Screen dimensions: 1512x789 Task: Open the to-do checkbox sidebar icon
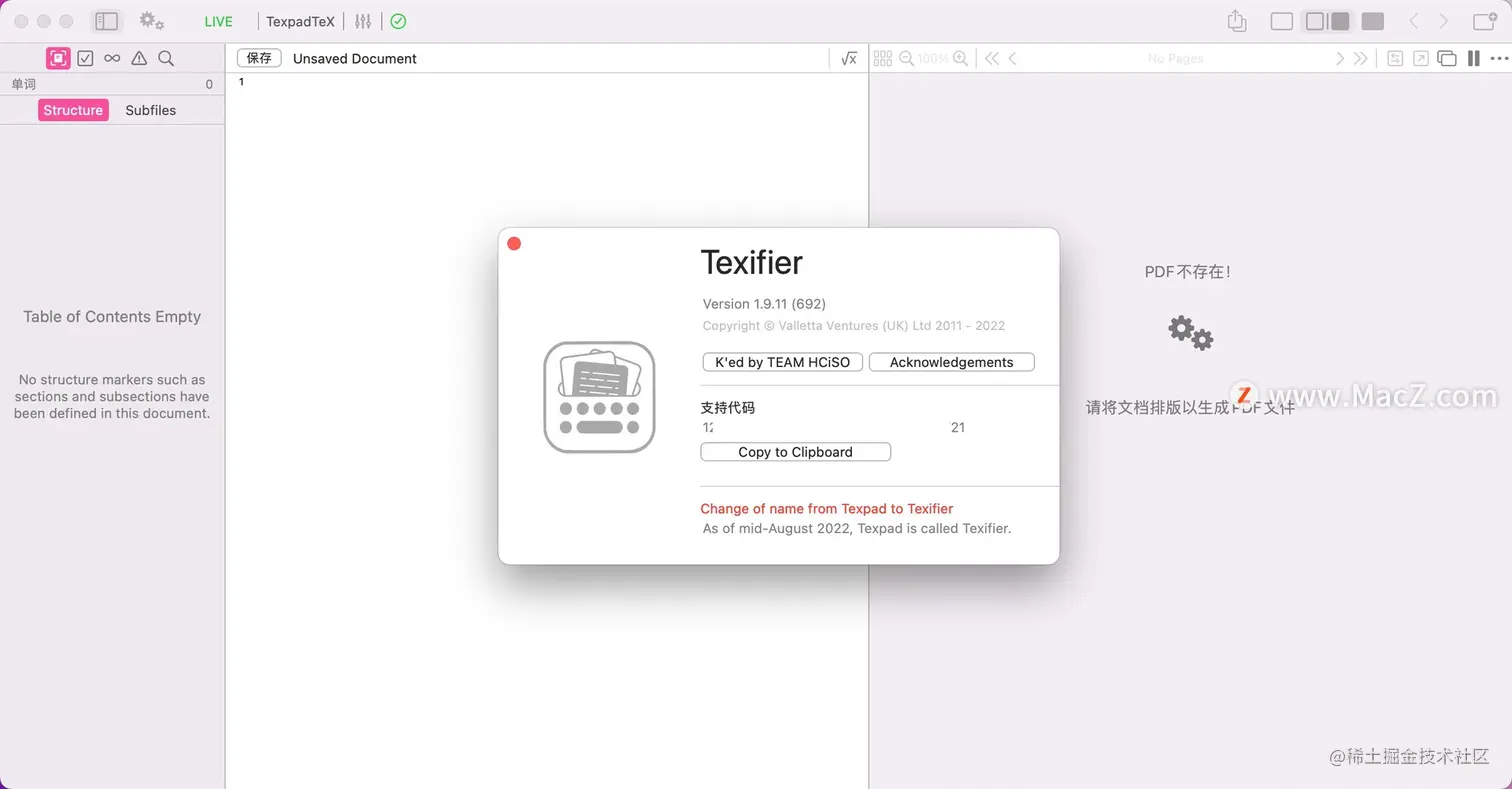86,58
